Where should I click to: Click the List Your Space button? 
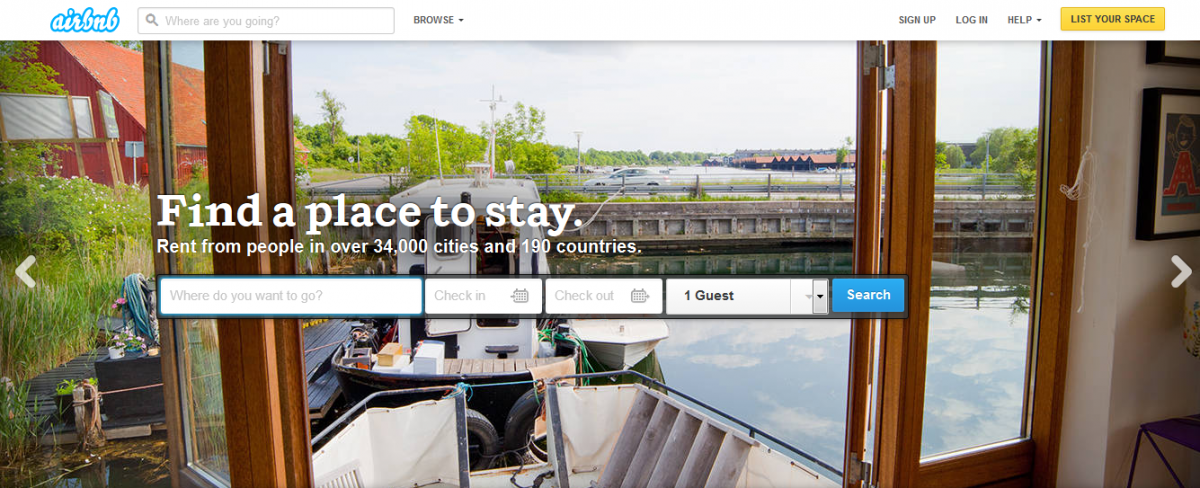click(x=1112, y=19)
